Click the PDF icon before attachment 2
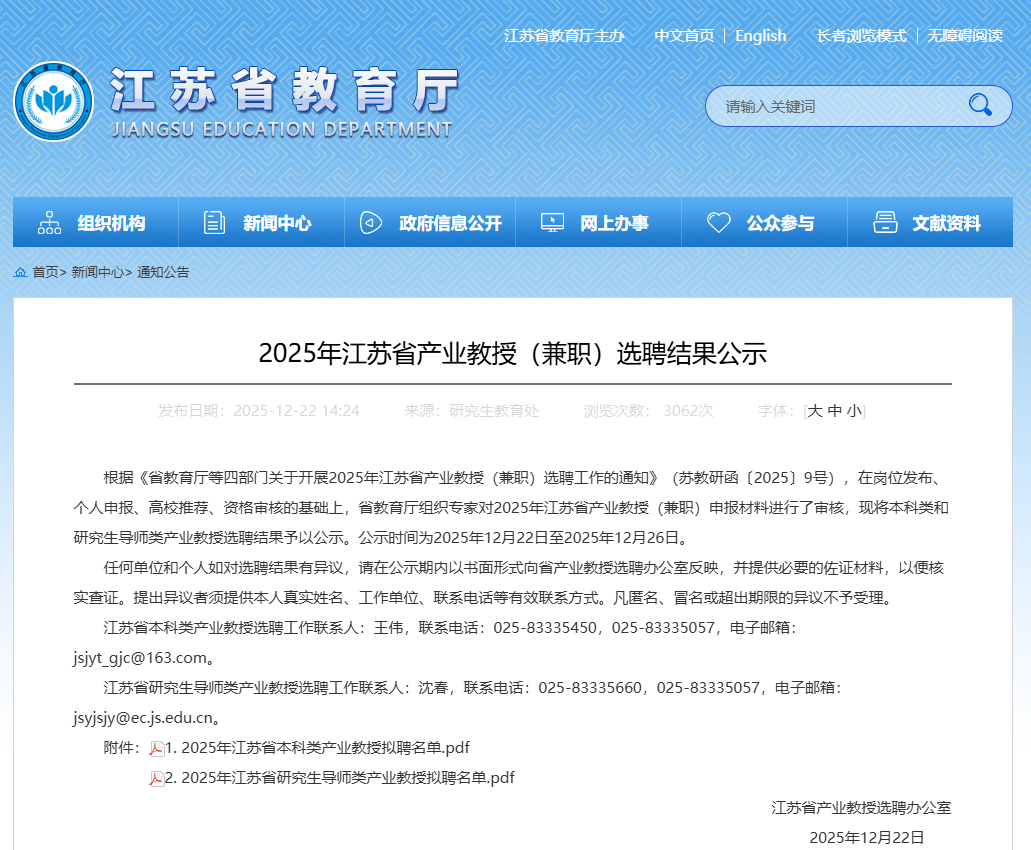The height and width of the screenshot is (850, 1031). tap(156, 778)
